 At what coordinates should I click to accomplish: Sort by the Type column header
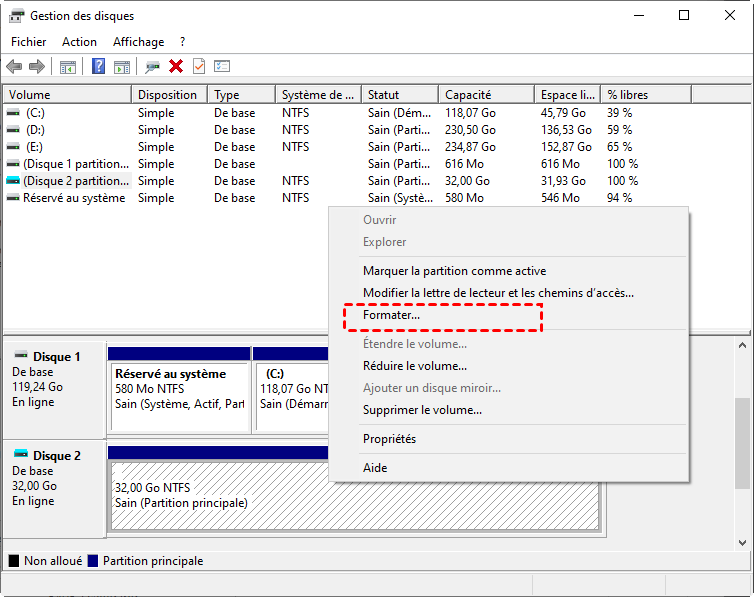242,95
